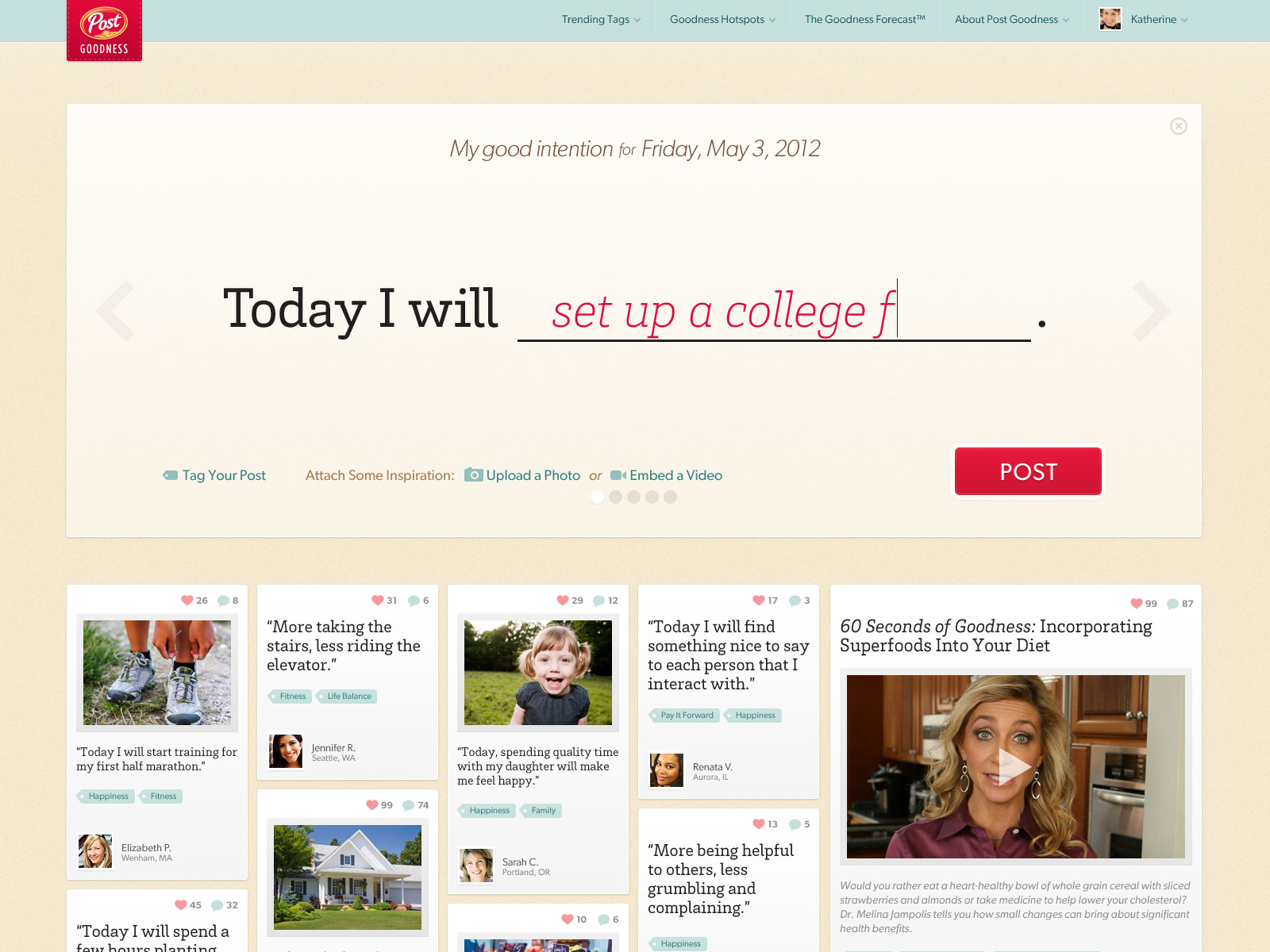Expand the Trending Tags dropdown
This screenshot has width=1270, height=952.
click(x=601, y=20)
